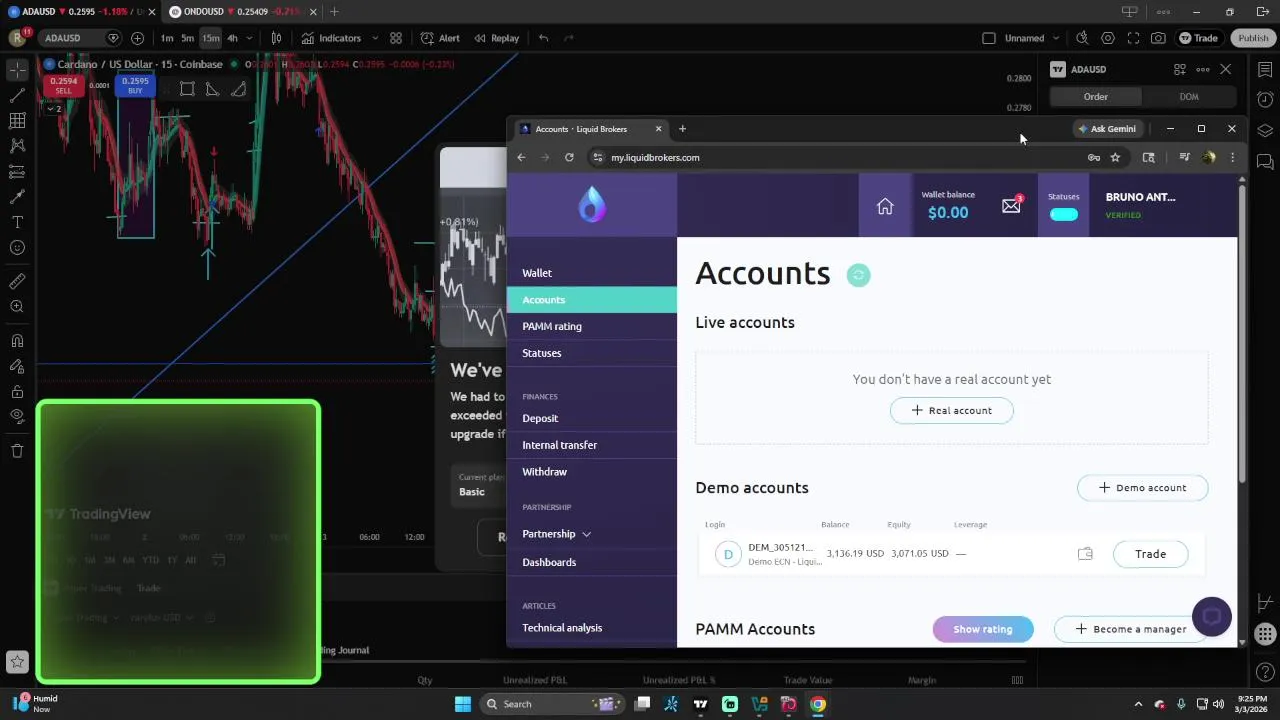Open the object tree layers icon in right sidebar
1280x720 pixels.
(x=1265, y=131)
